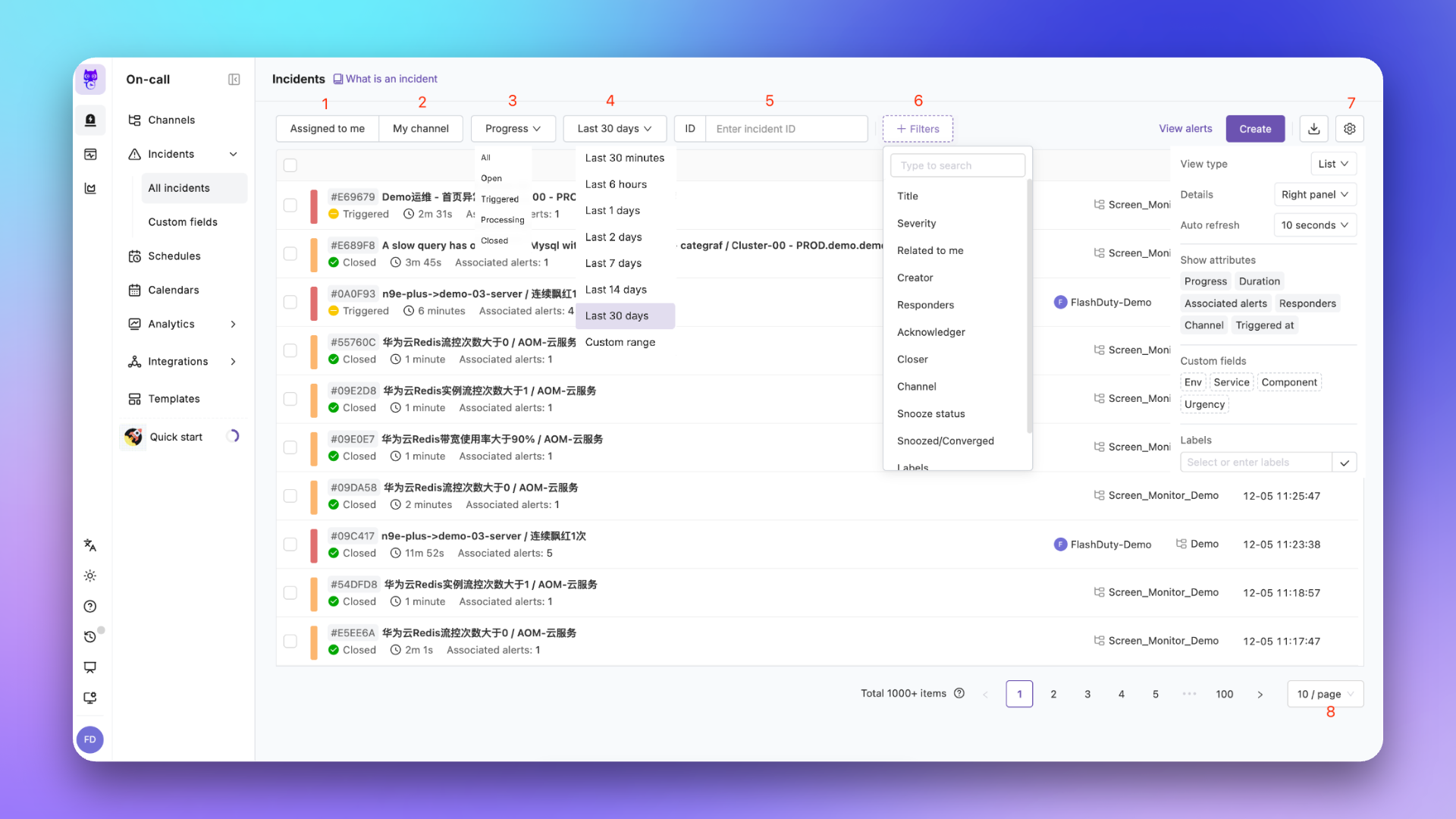Click the Create button
The image size is (1456, 819).
(x=1254, y=129)
